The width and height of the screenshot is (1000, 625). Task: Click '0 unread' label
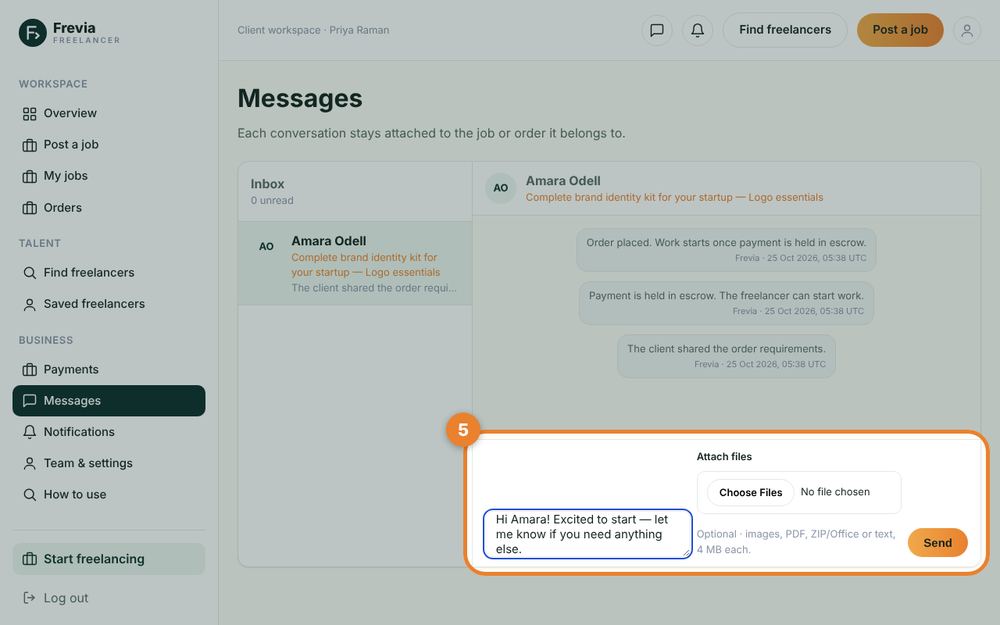(x=272, y=200)
